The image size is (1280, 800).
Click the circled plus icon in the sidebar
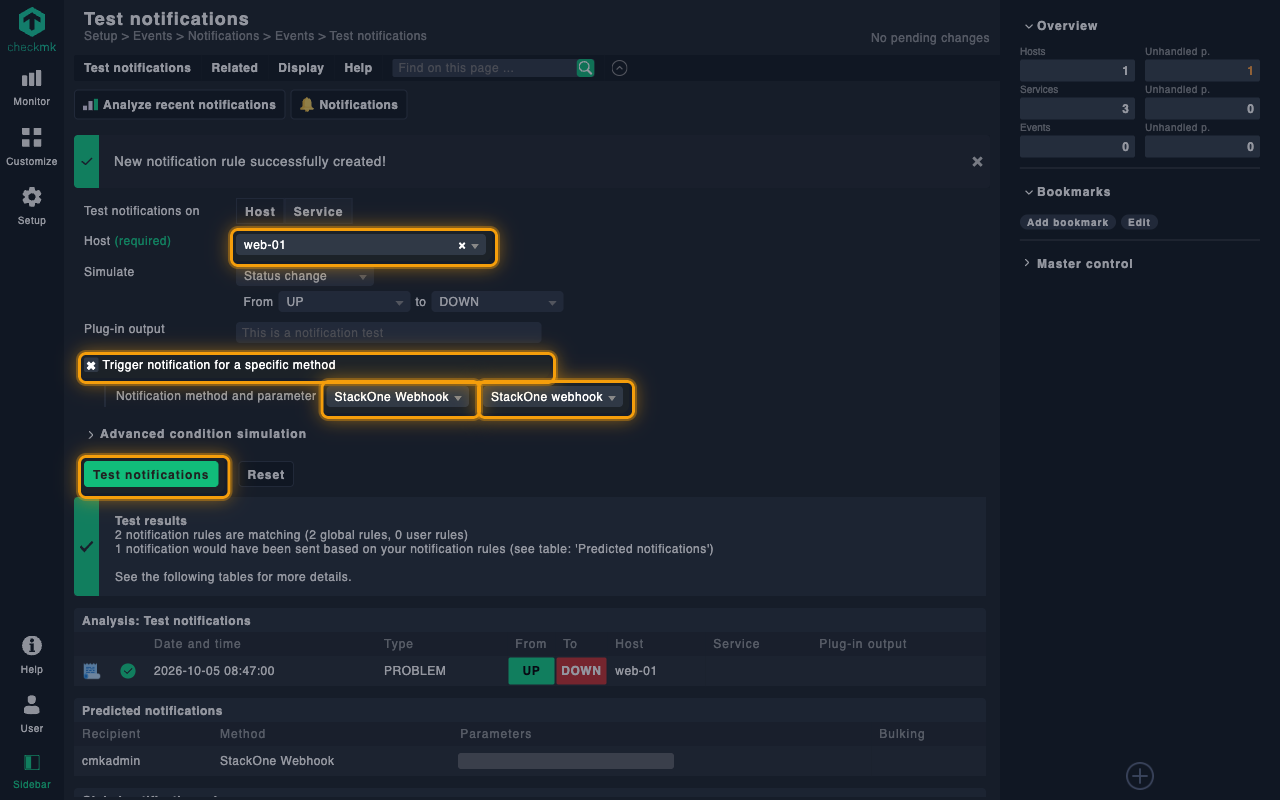click(x=1140, y=775)
